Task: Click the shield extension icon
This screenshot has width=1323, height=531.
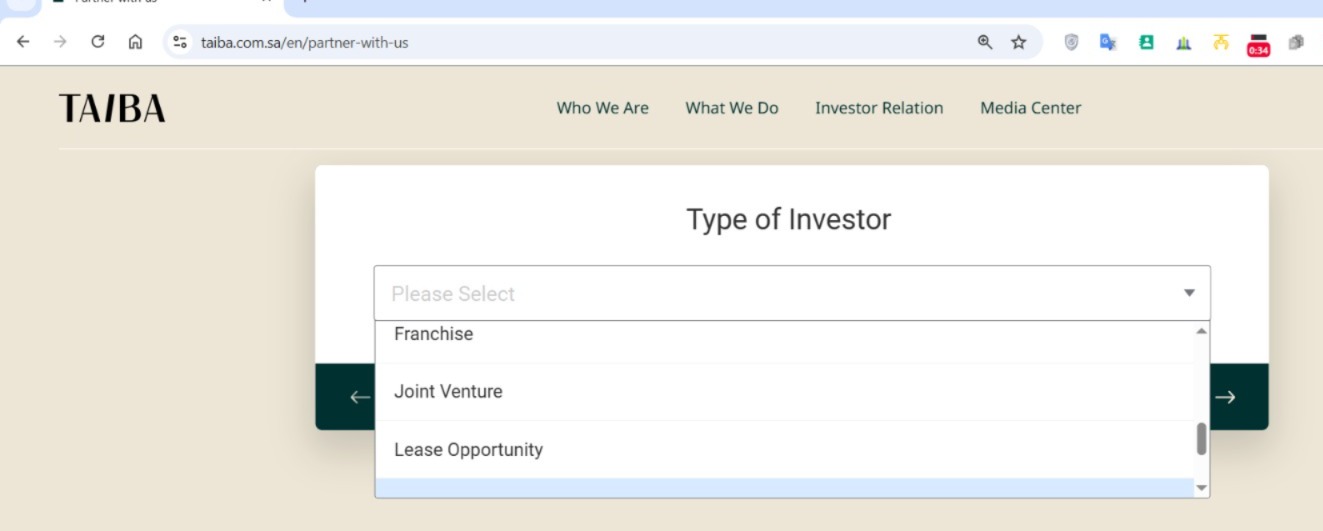Action: (x=1071, y=42)
